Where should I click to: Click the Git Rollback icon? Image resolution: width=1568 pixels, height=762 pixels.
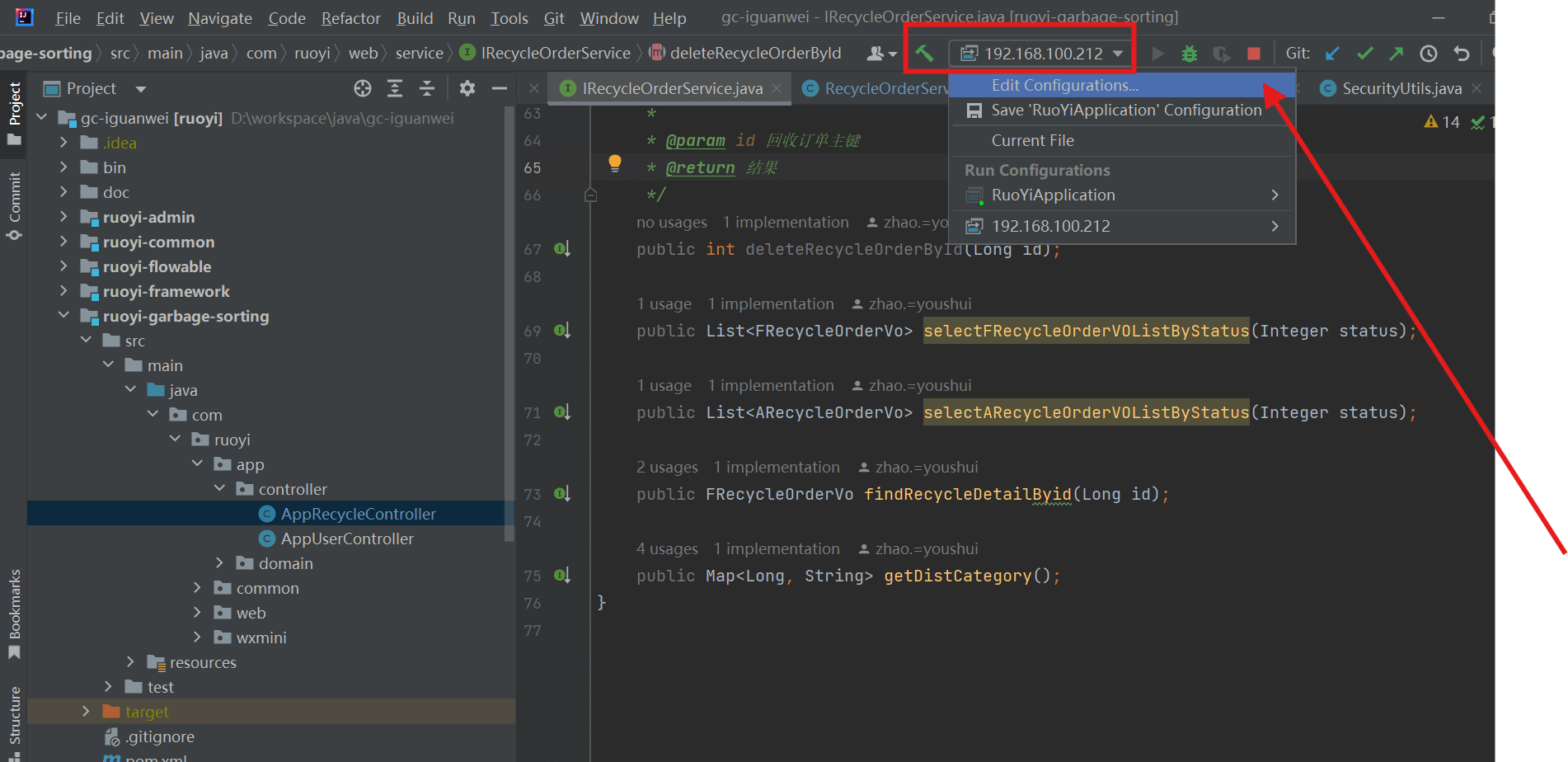coord(1462,54)
